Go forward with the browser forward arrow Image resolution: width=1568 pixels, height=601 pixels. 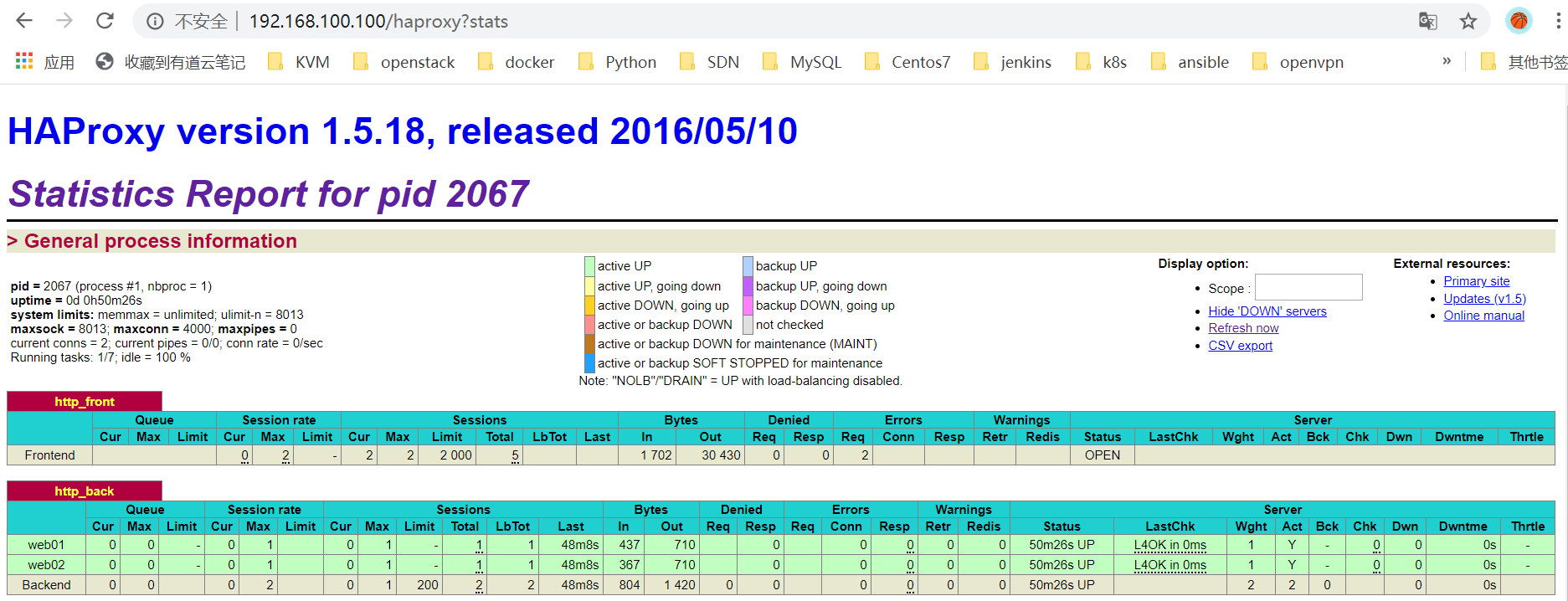(x=64, y=21)
